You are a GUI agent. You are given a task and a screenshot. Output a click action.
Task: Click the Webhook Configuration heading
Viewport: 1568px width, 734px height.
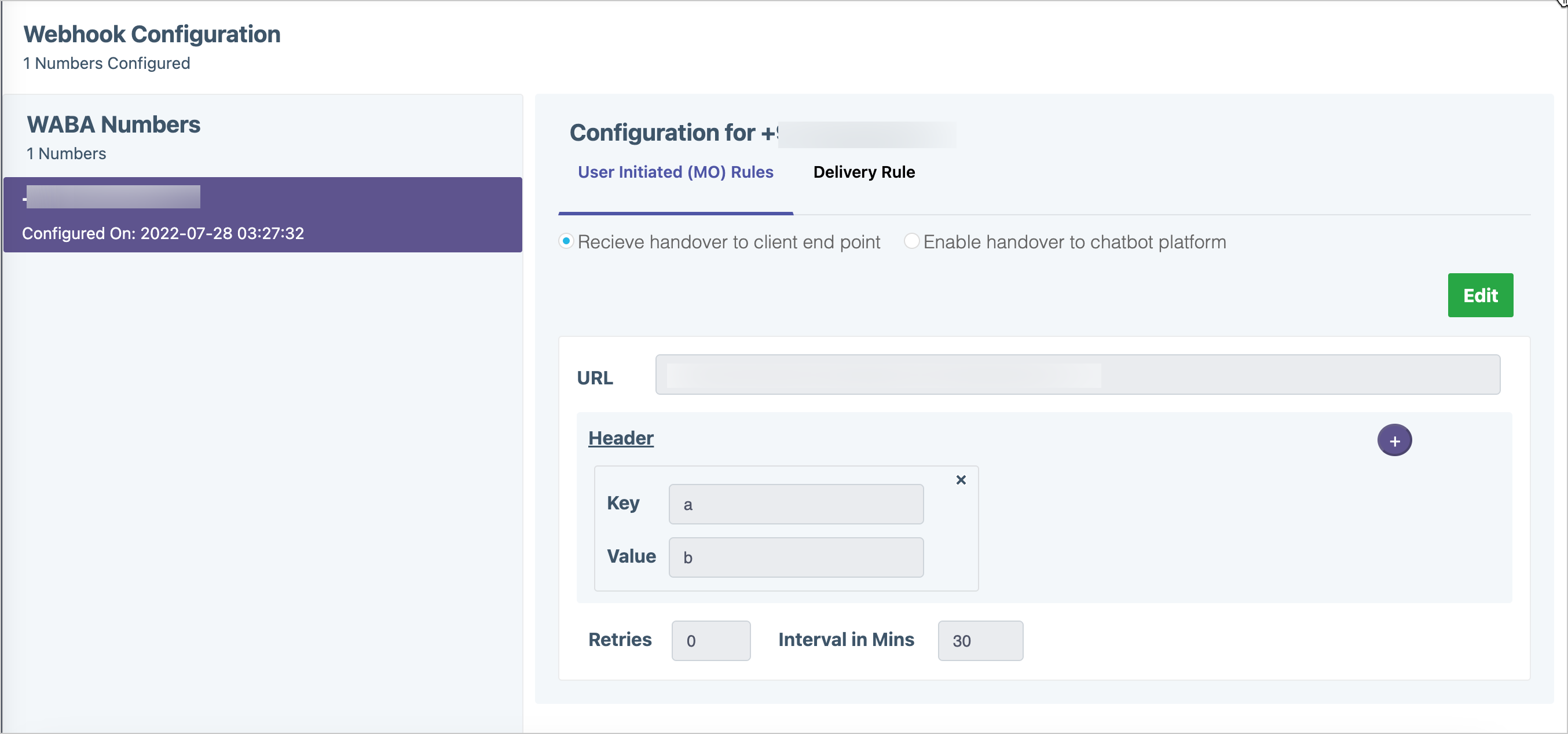[x=152, y=34]
